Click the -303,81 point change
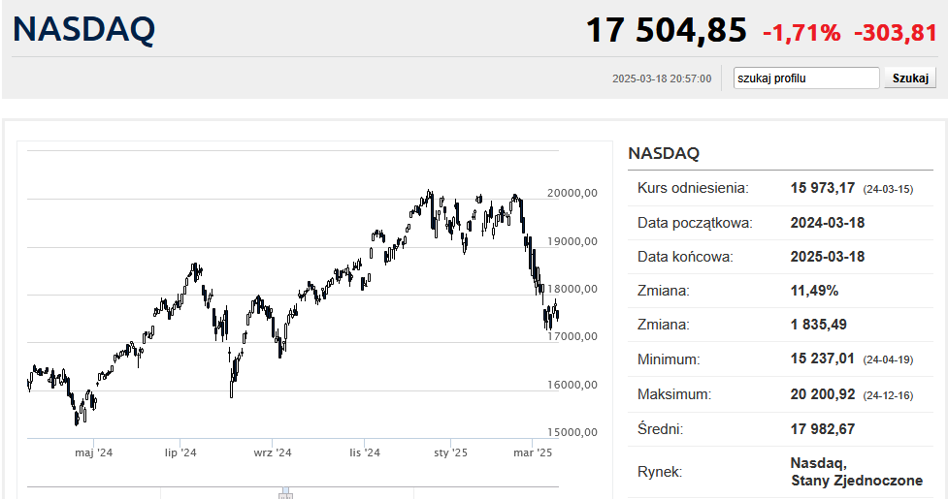The width and height of the screenshot is (948, 499). point(895,32)
